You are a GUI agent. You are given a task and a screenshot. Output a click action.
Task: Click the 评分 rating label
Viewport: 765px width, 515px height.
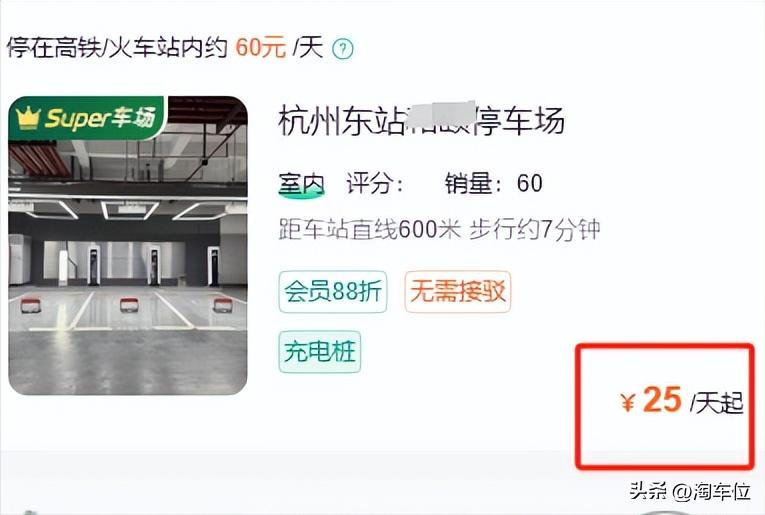click(375, 183)
